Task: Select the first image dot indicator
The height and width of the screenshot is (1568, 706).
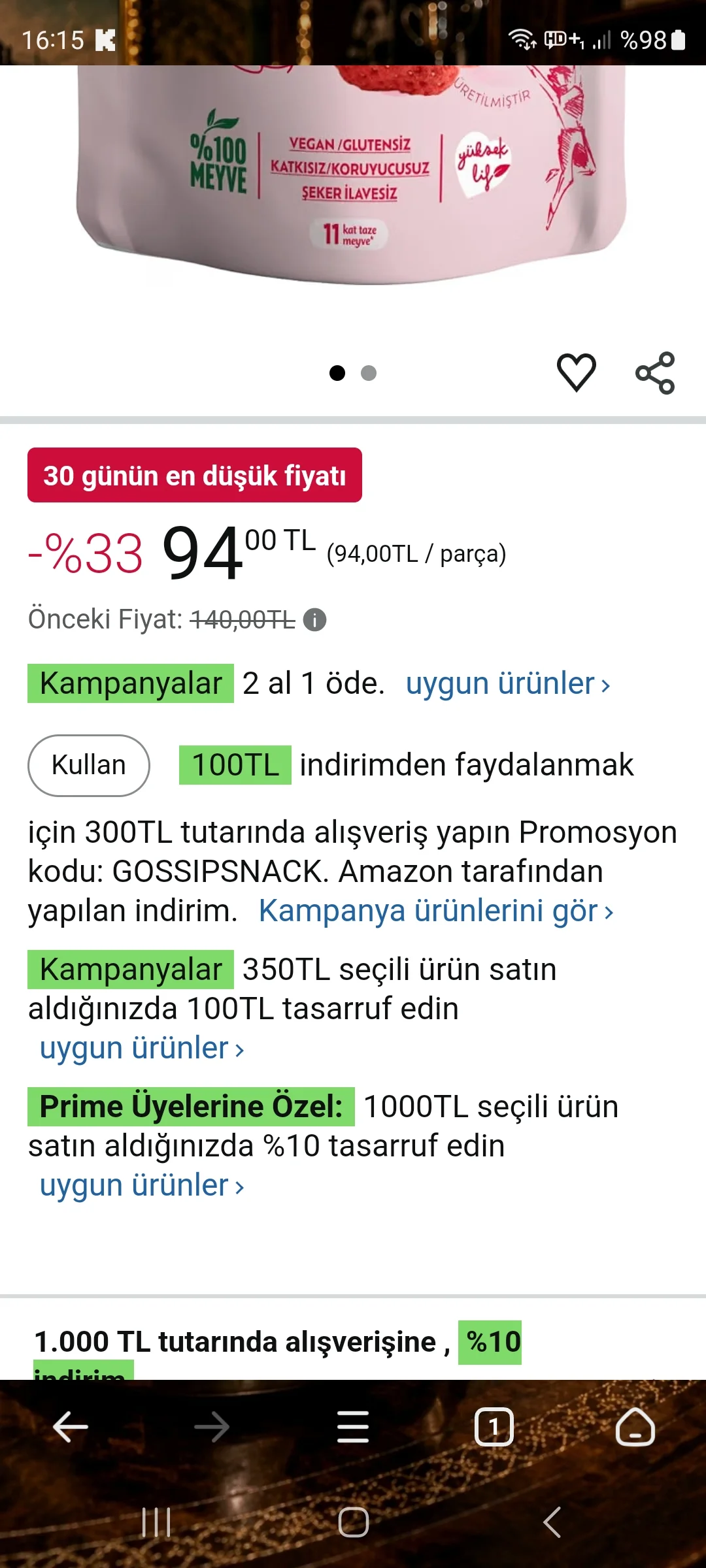Action: (x=337, y=373)
